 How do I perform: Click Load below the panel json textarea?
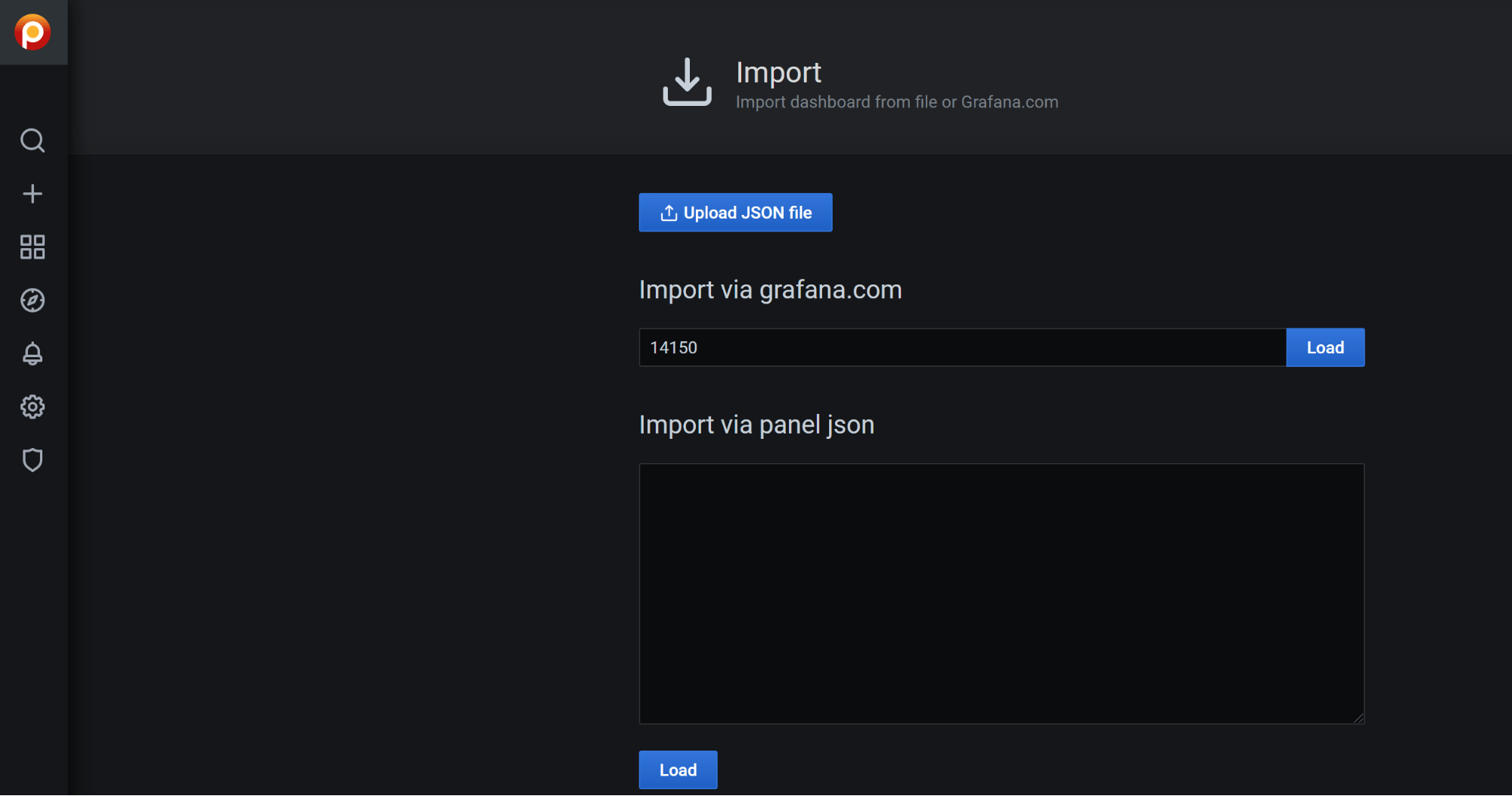click(677, 770)
